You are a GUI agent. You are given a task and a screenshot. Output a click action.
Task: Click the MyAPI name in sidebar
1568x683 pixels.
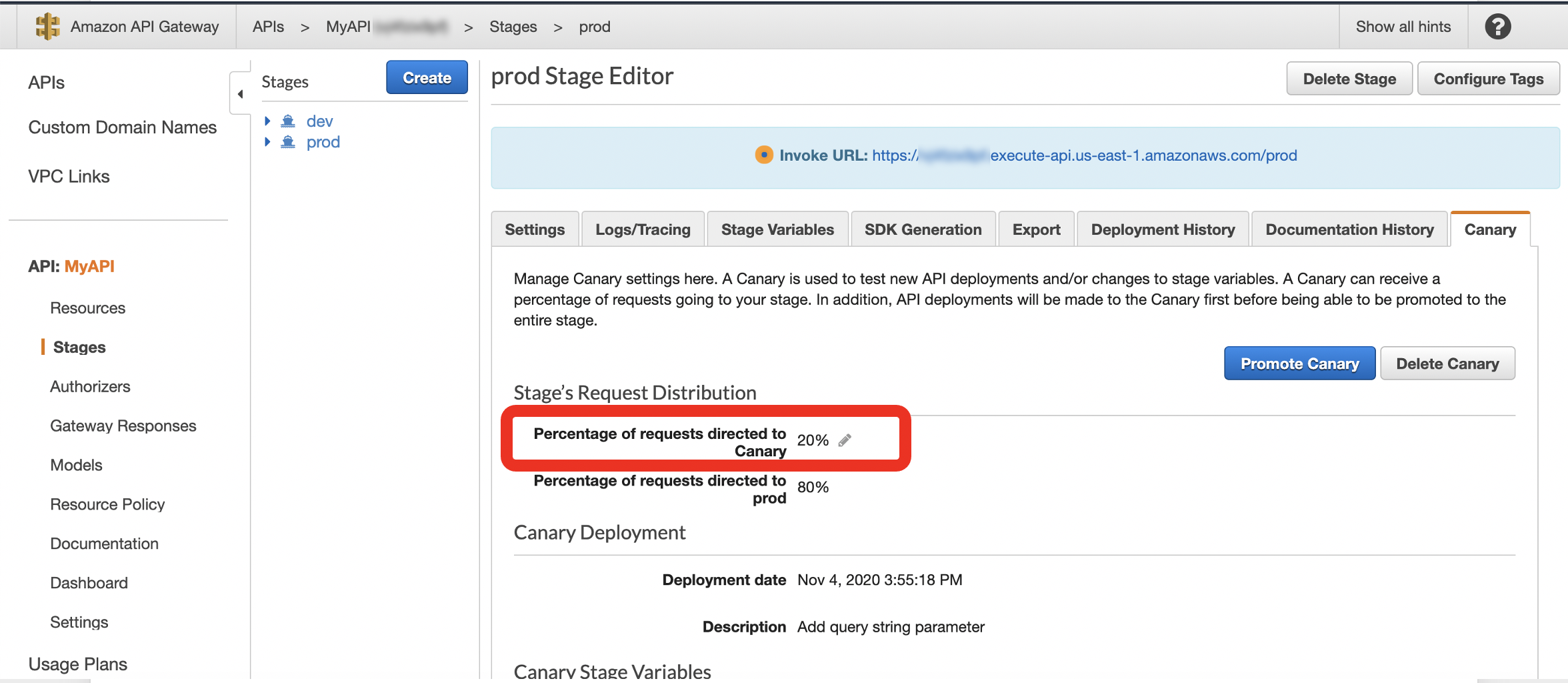89,266
